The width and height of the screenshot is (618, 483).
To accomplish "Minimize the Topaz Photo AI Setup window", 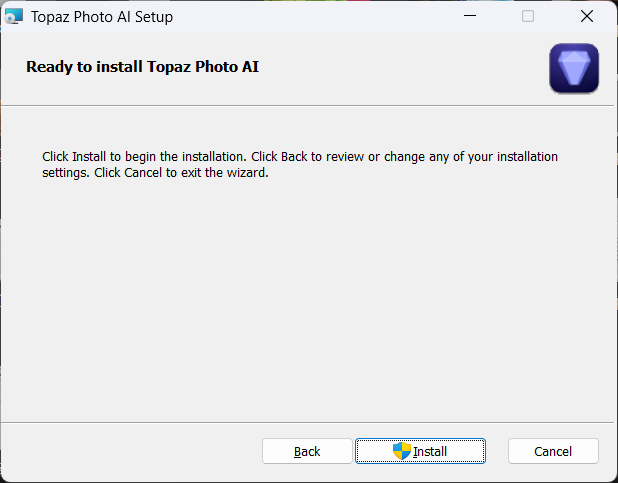I will pos(468,16).
